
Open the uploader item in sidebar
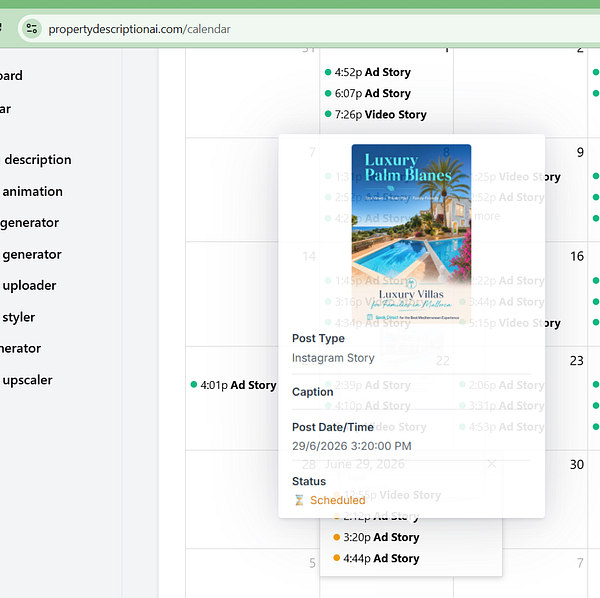coord(29,285)
